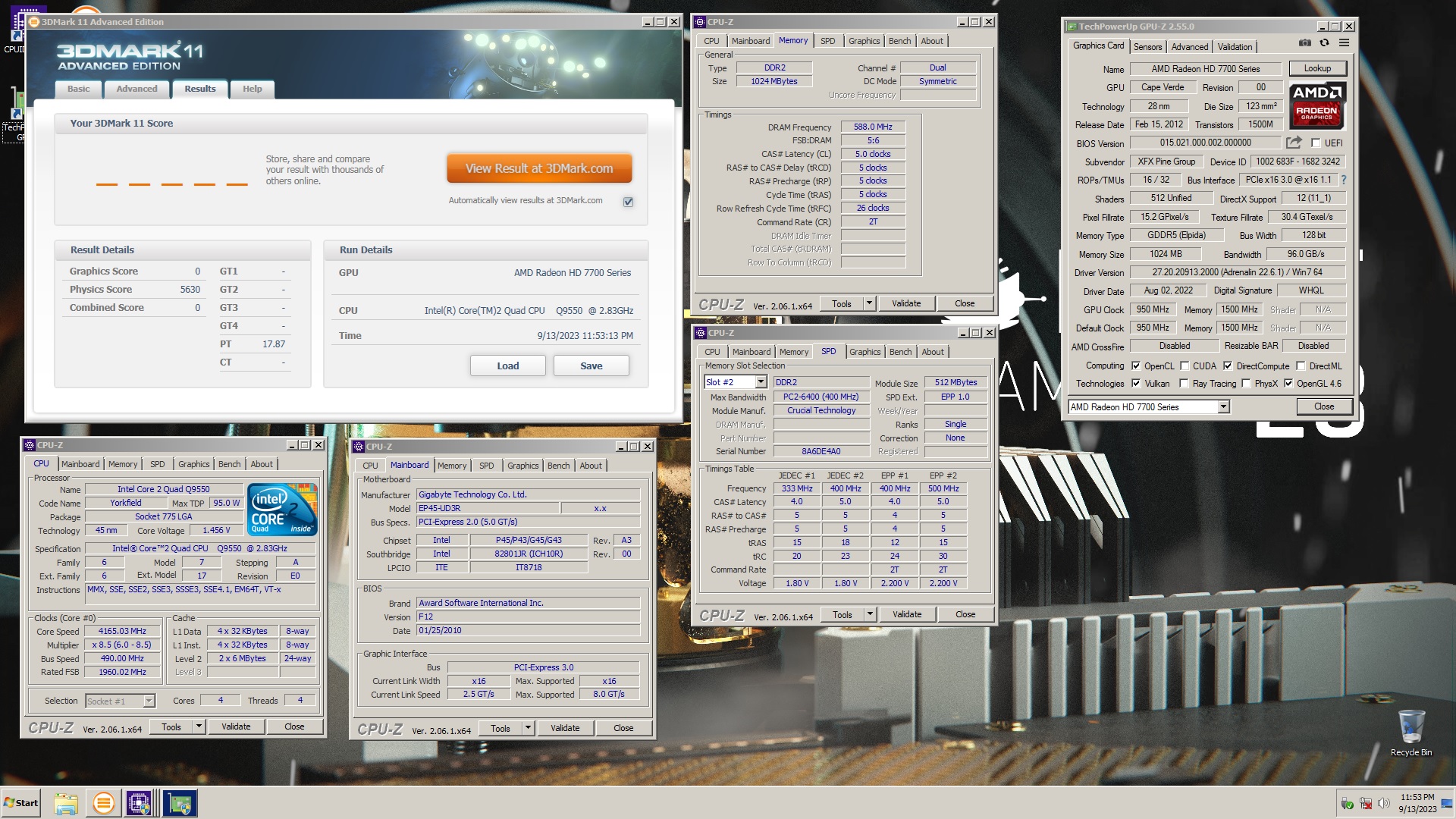Click the Lookup button in GPU-Z
The width and height of the screenshot is (1456, 819).
point(1317,68)
